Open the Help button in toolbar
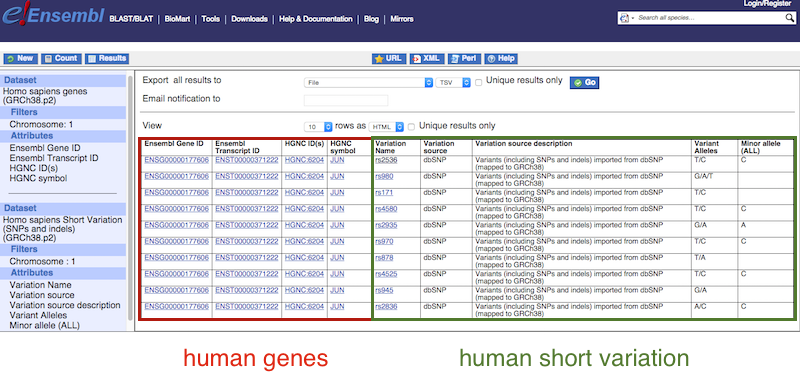800x388 pixels. click(501, 59)
